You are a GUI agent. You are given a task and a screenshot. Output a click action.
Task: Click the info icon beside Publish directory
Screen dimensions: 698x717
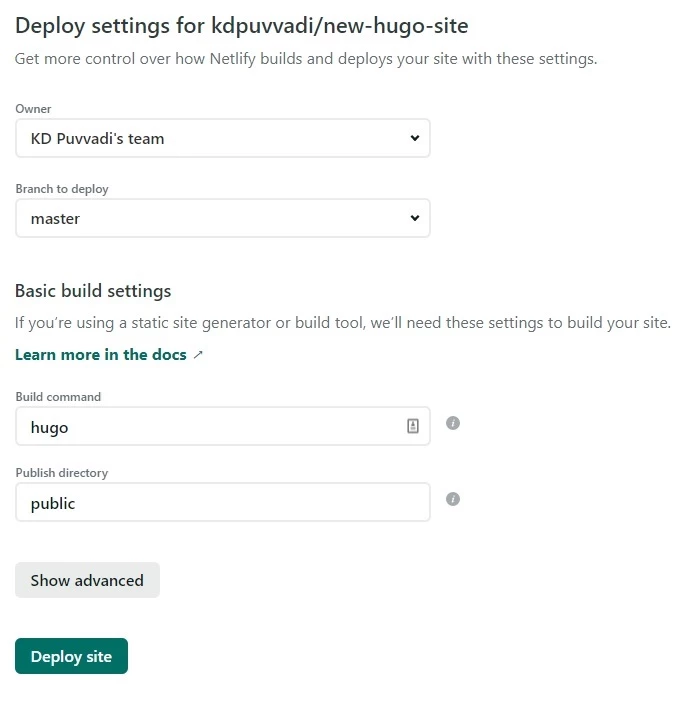(x=452, y=499)
